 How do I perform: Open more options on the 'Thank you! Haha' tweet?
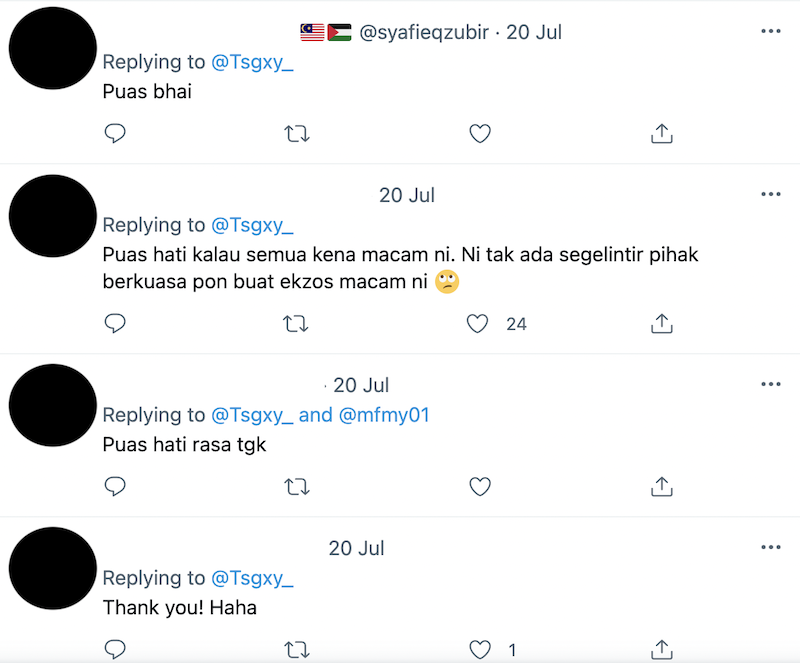point(770,548)
